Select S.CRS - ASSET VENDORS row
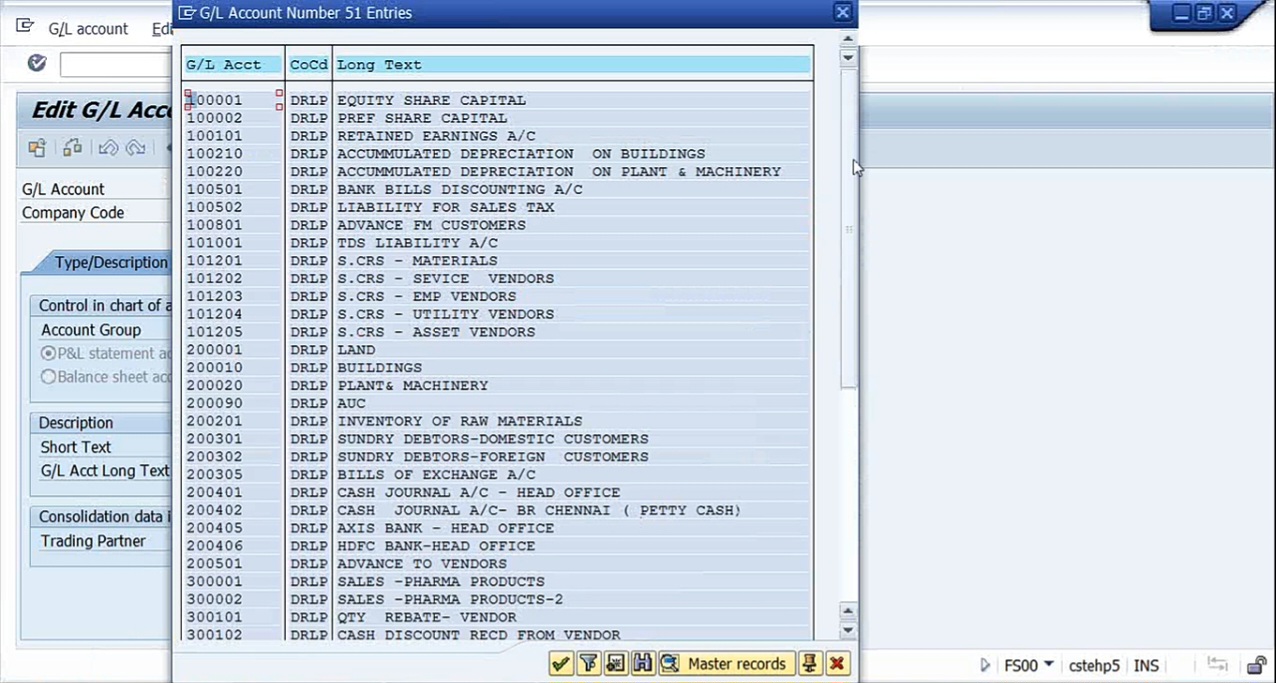 point(497,332)
